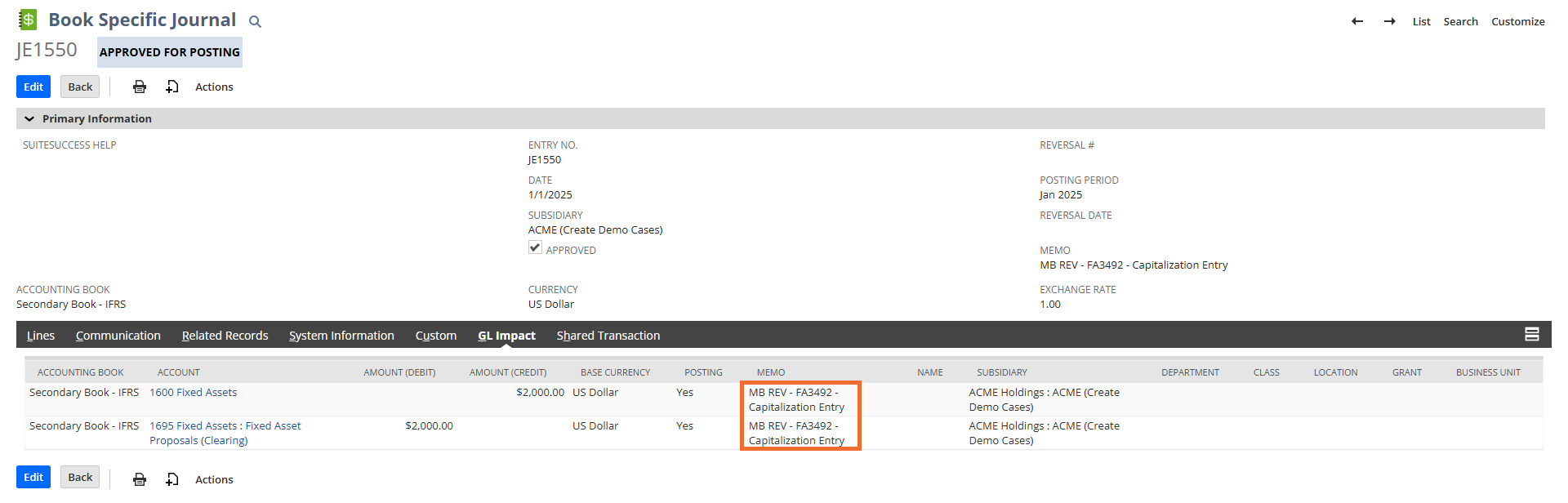Screen dimensions: 1568x503
Task: Click the bottom print icon
Action: coord(140,479)
